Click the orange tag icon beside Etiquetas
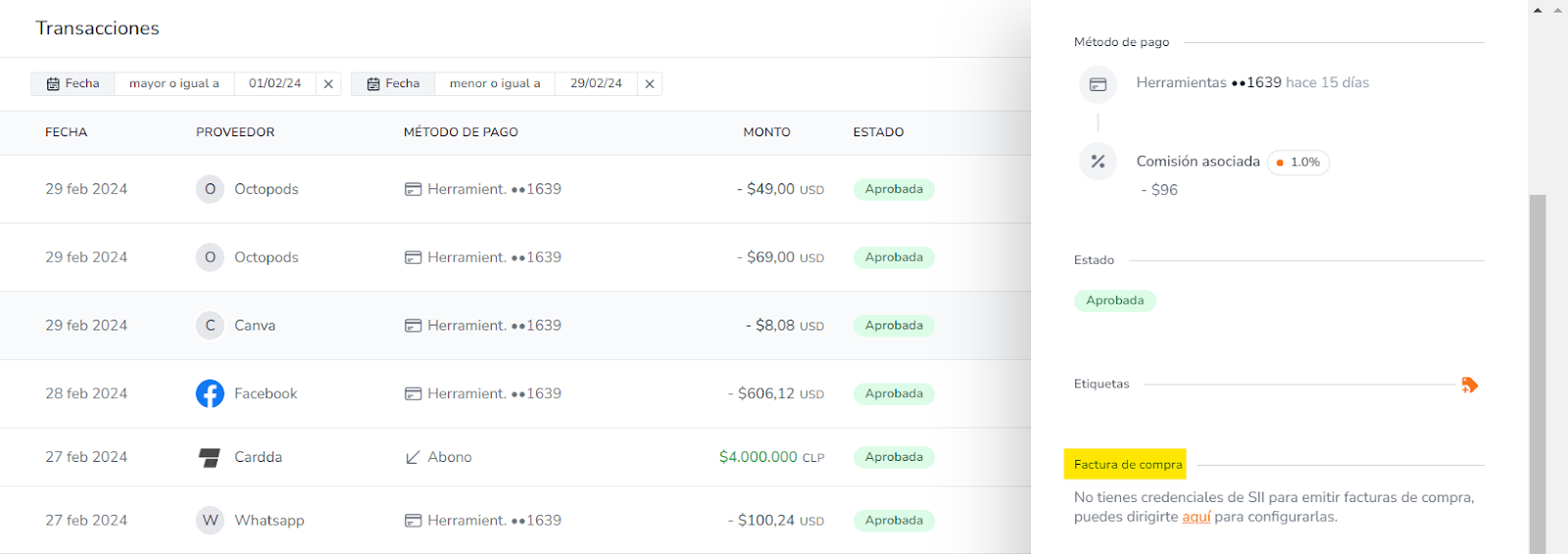 pyautogui.click(x=1469, y=384)
